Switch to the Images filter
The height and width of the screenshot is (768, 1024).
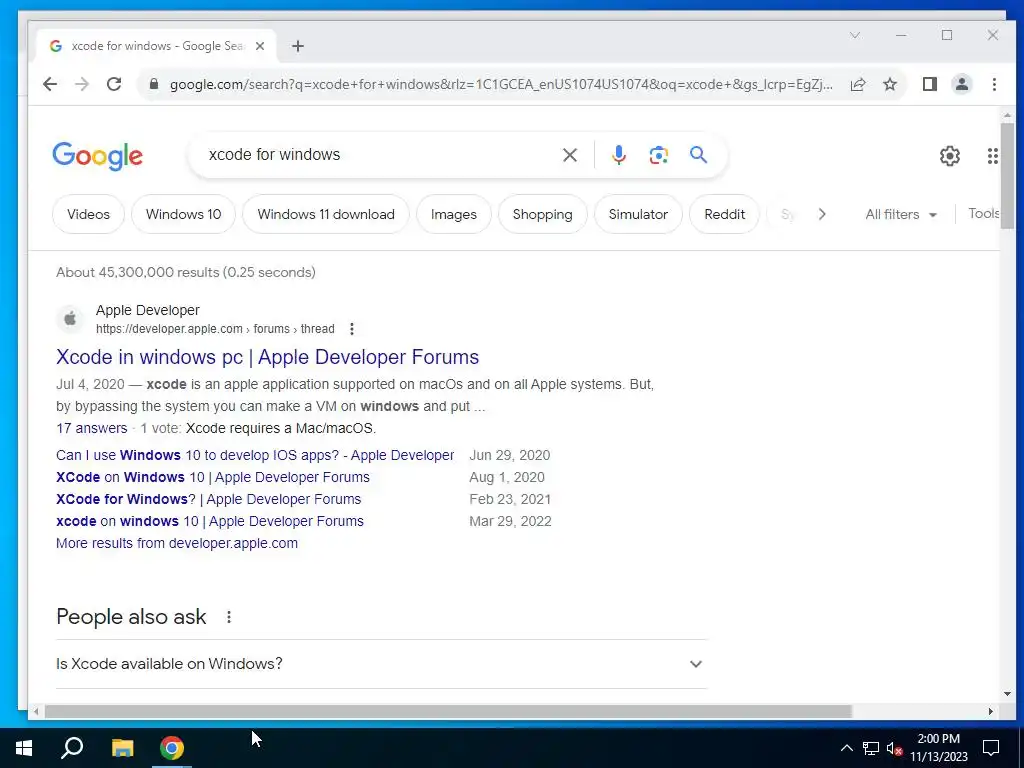pos(454,214)
